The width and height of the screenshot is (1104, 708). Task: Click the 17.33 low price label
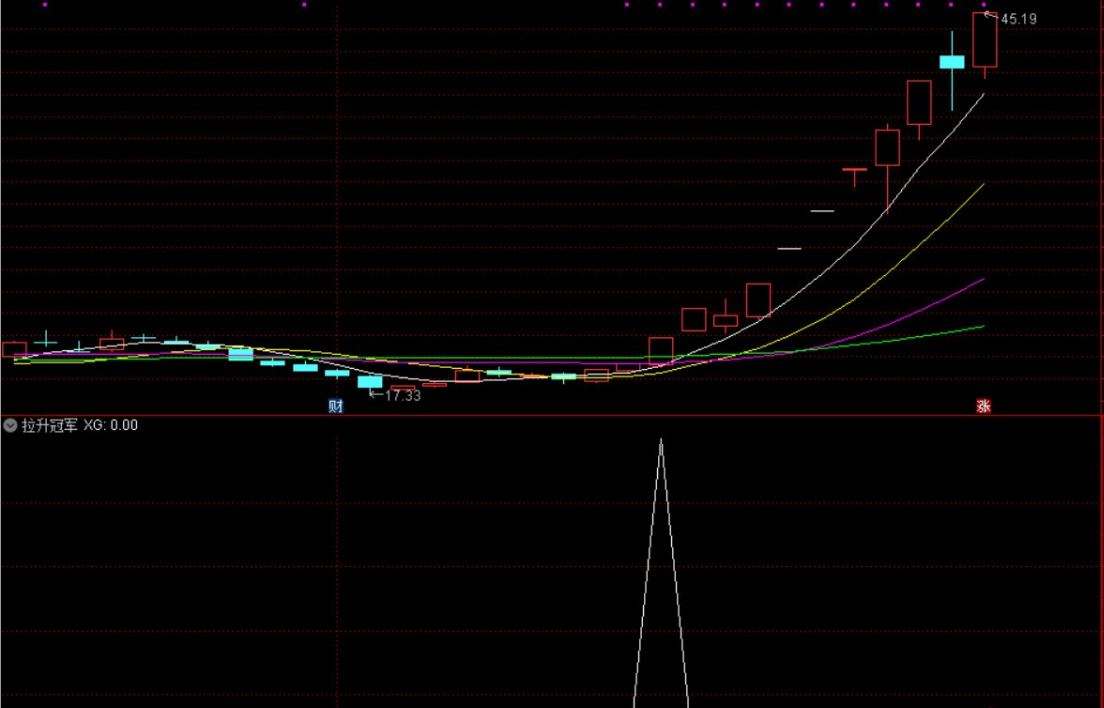tap(403, 396)
